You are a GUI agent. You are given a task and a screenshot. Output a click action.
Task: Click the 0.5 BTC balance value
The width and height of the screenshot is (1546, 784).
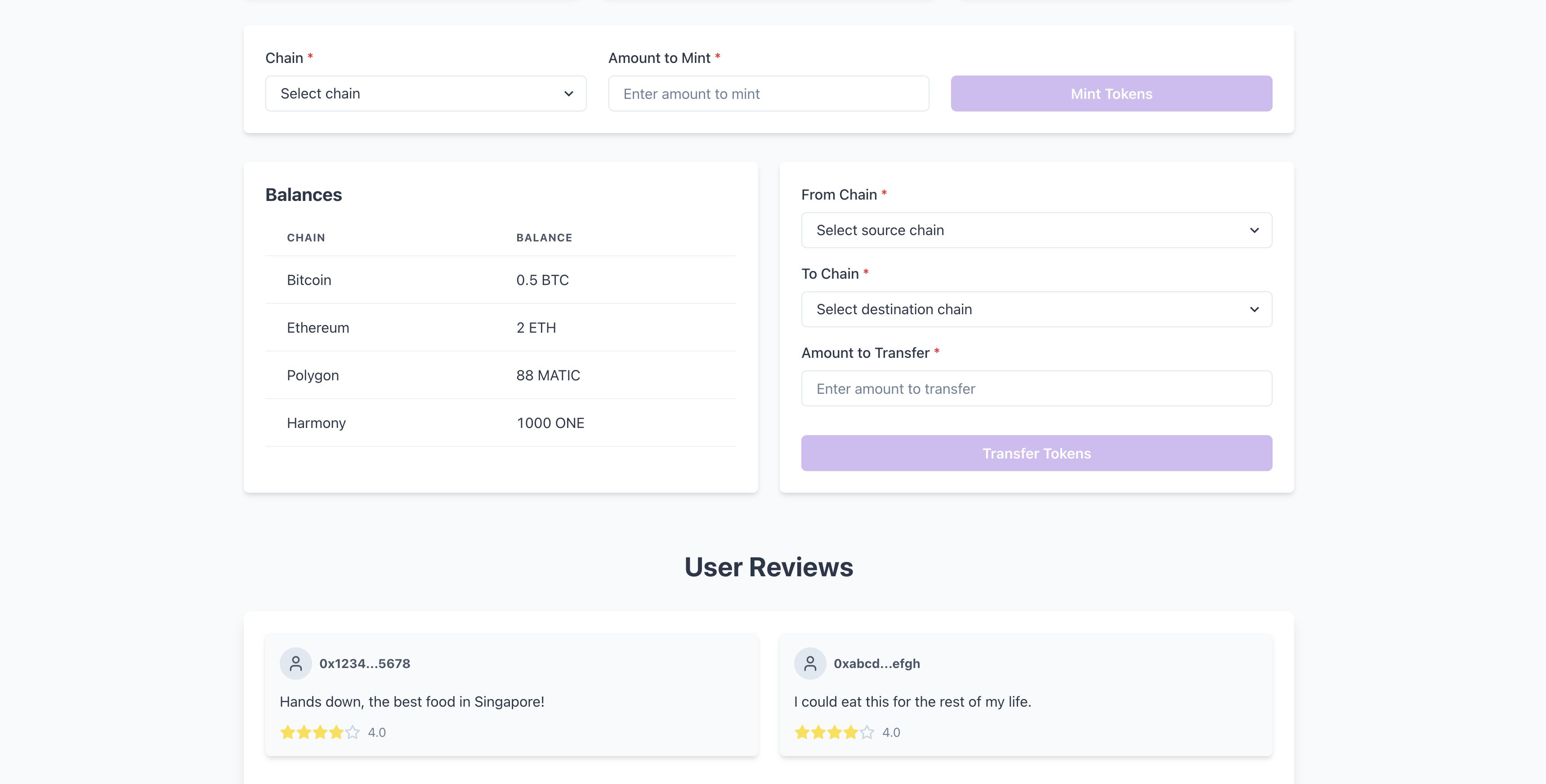coord(543,280)
